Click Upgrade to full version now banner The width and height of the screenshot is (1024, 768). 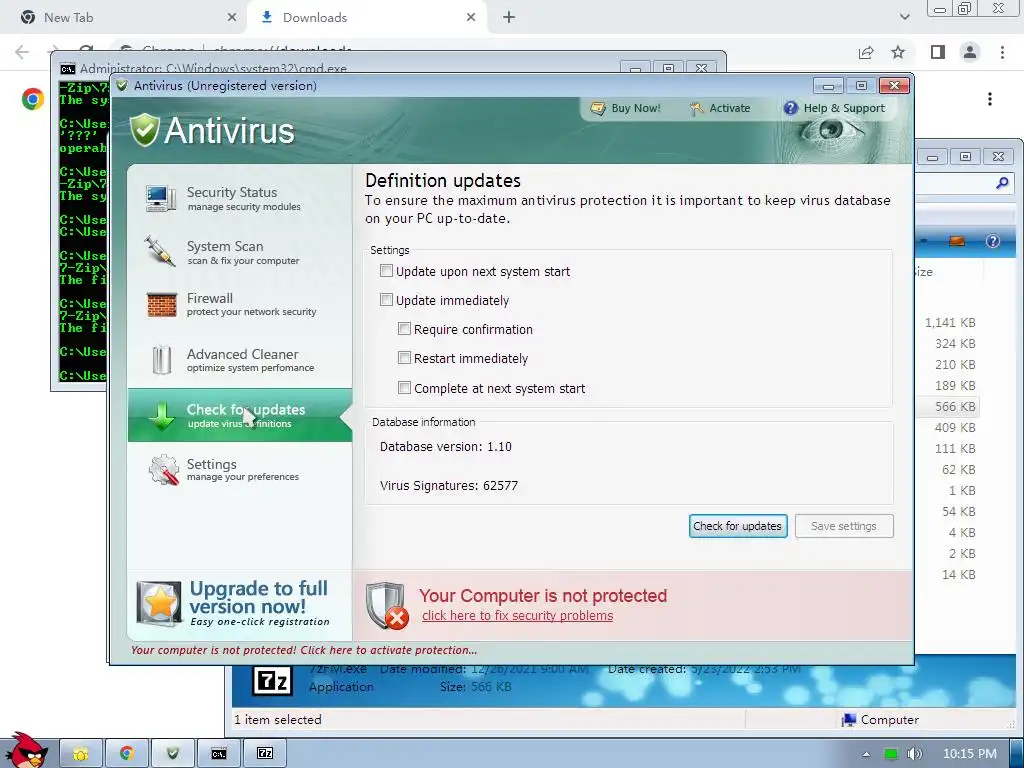(240, 603)
